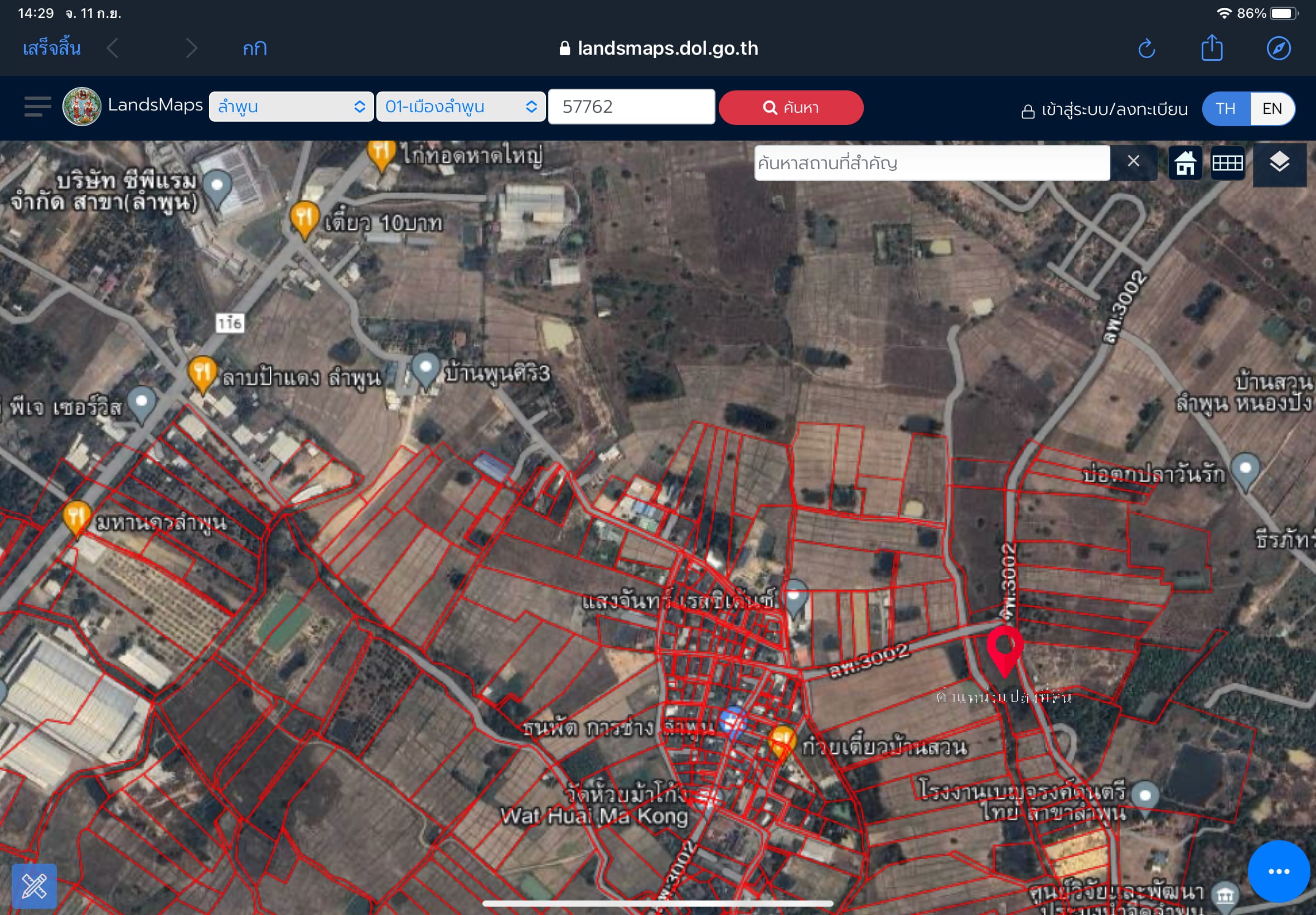Open in Safari using the compass icon
Image resolution: width=1316 pixels, height=915 pixels.
1278,48
